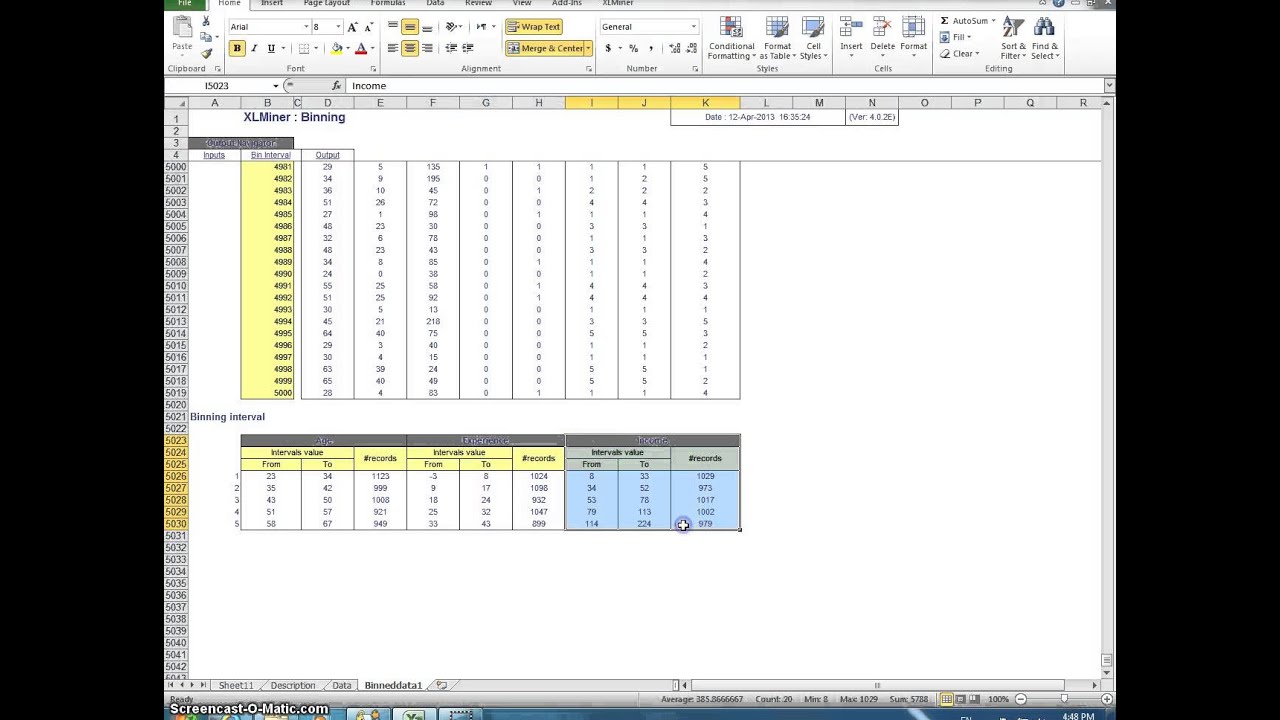Click the Copy icon
This screenshot has height=720, width=1280.
point(206,38)
